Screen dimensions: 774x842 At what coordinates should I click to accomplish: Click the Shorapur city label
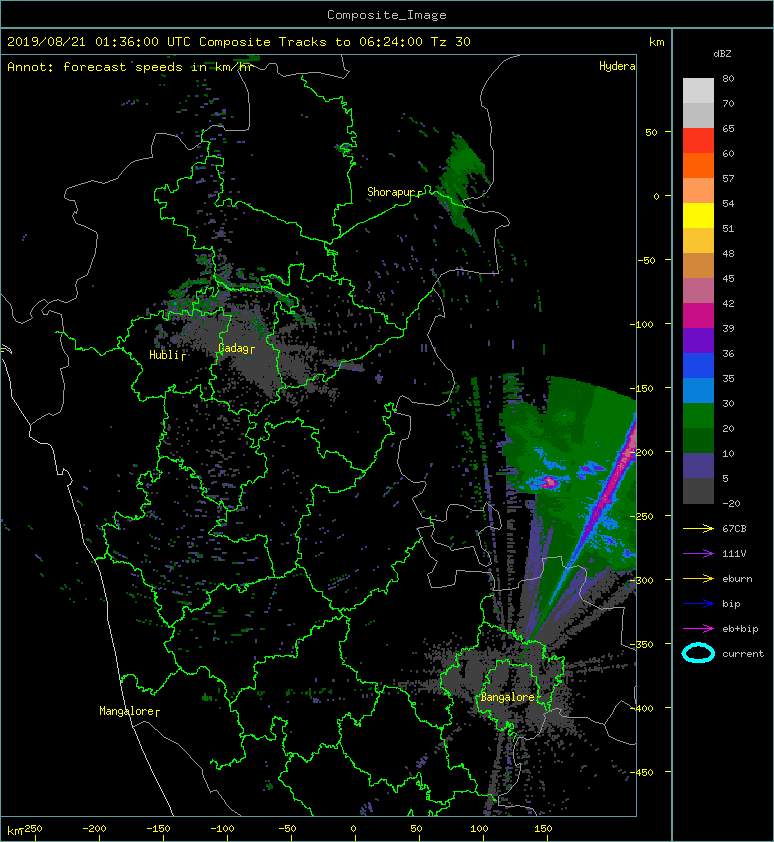click(x=394, y=192)
